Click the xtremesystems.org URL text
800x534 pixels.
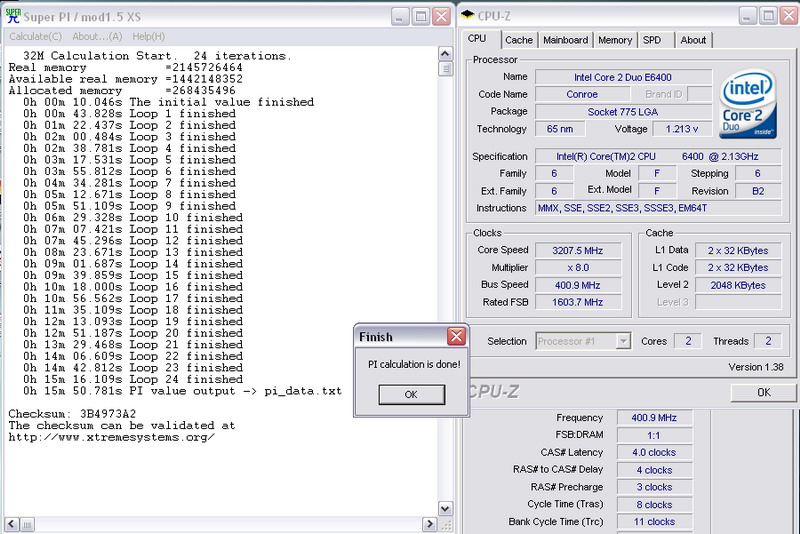pos(111,437)
